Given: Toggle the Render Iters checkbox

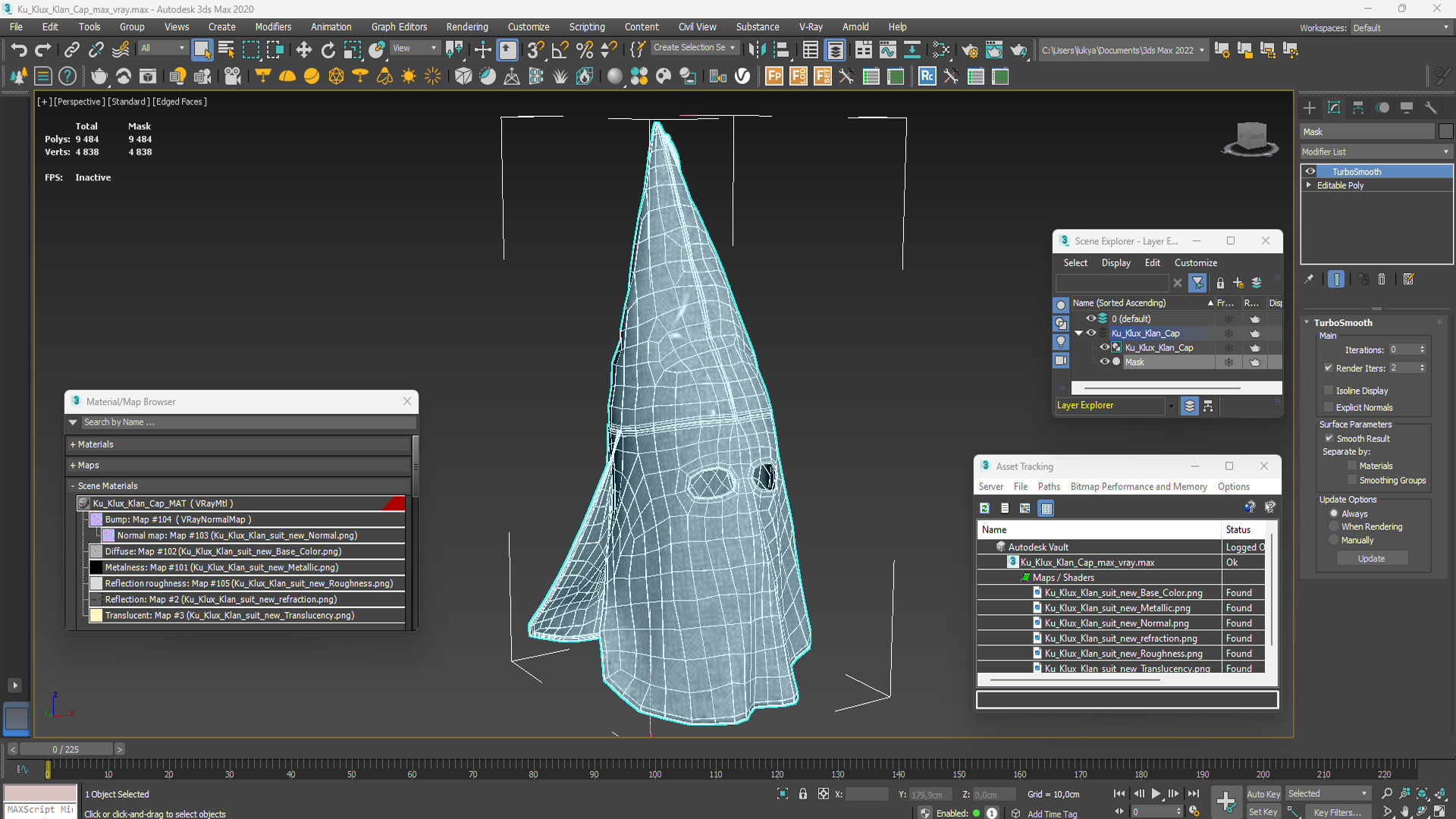Looking at the screenshot, I should (x=1329, y=368).
